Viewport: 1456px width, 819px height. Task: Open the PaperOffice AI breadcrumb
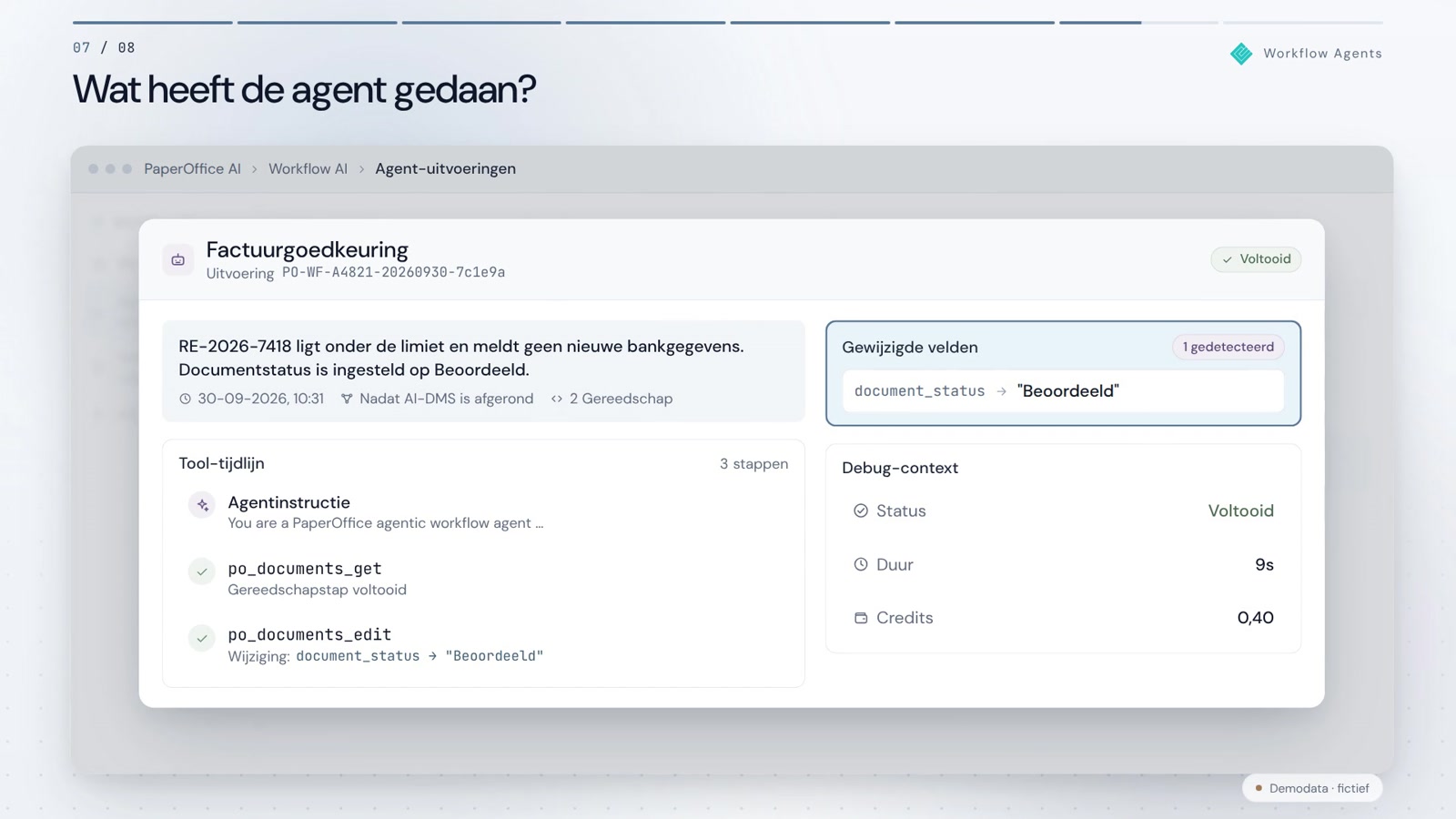tap(192, 168)
